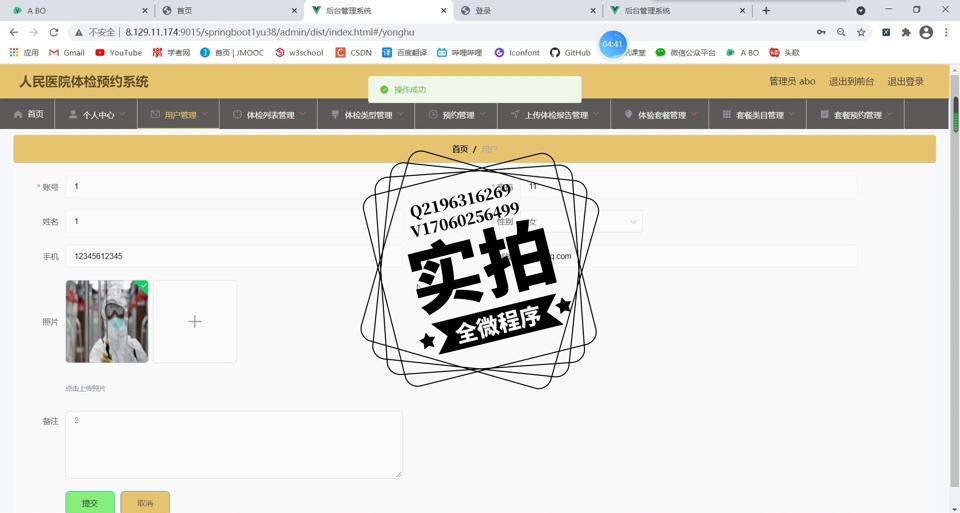Click the browser reload icon
960x513 pixels.
pyautogui.click(x=54, y=32)
